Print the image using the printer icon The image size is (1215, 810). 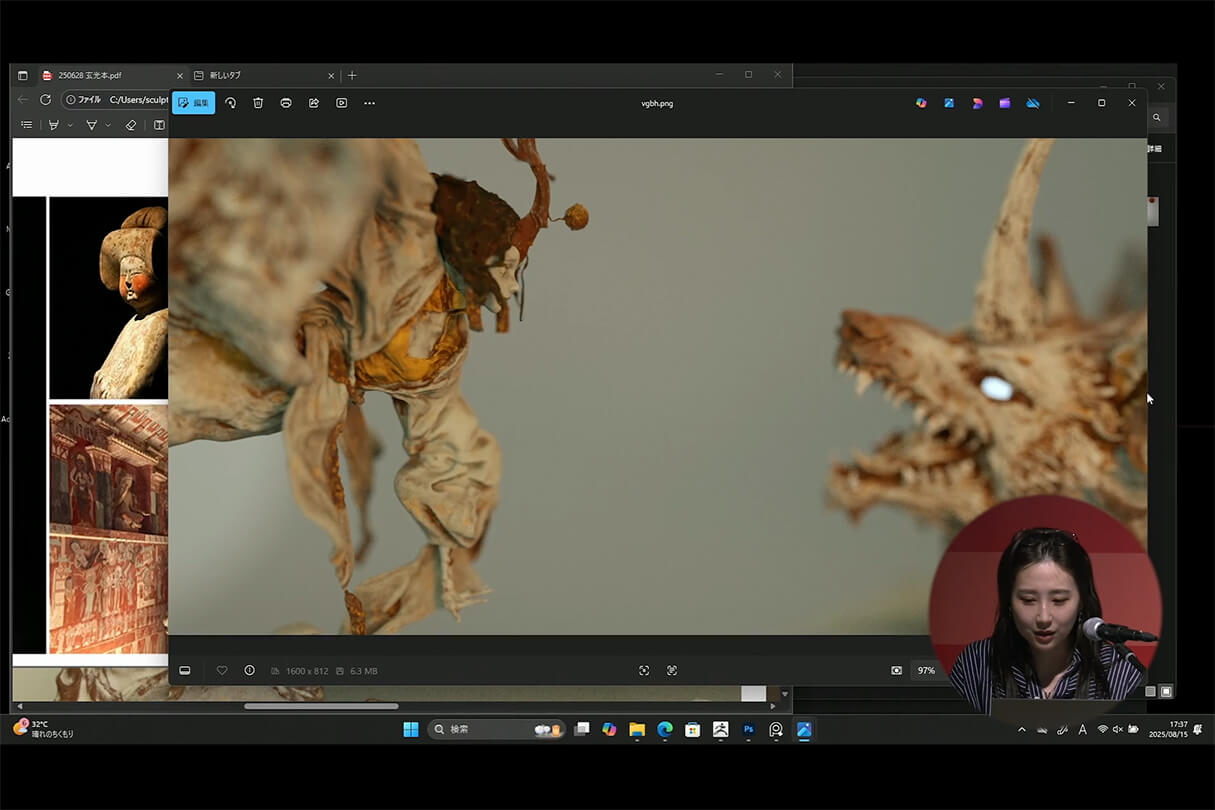[x=286, y=103]
